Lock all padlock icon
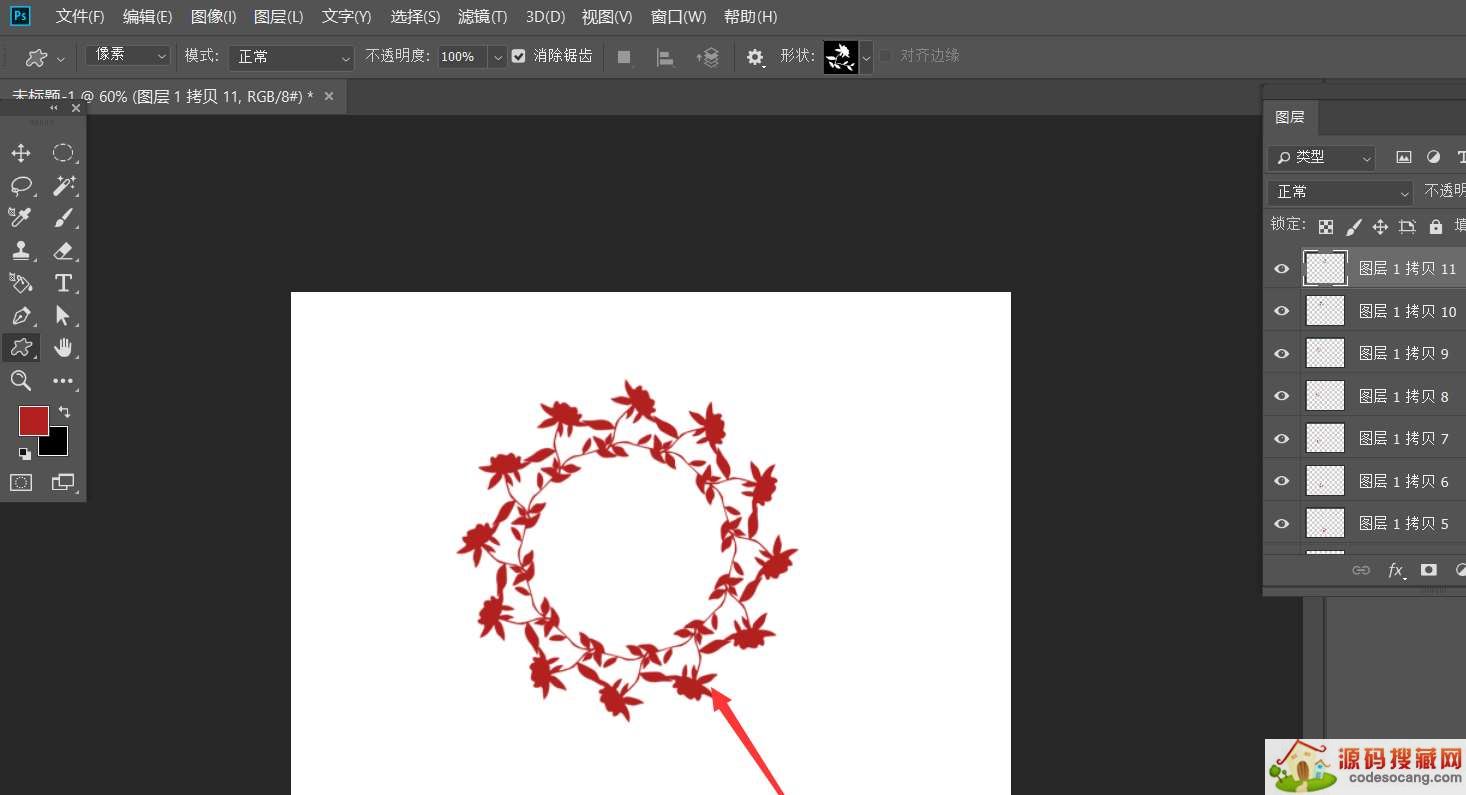Screen dimensions: 1466x795 [x=1436, y=227]
